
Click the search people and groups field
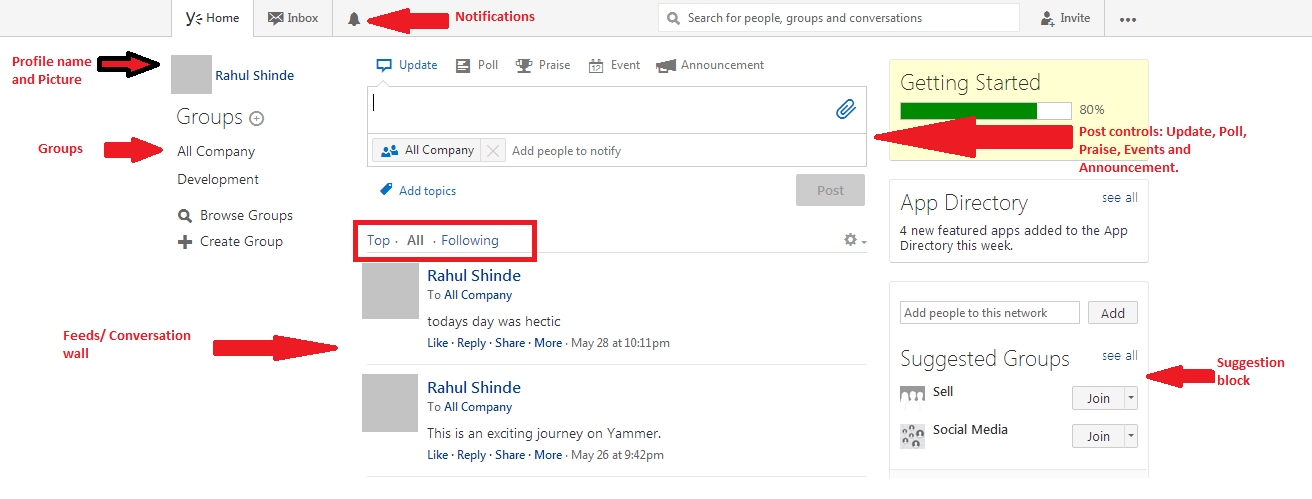[x=838, y=18]
